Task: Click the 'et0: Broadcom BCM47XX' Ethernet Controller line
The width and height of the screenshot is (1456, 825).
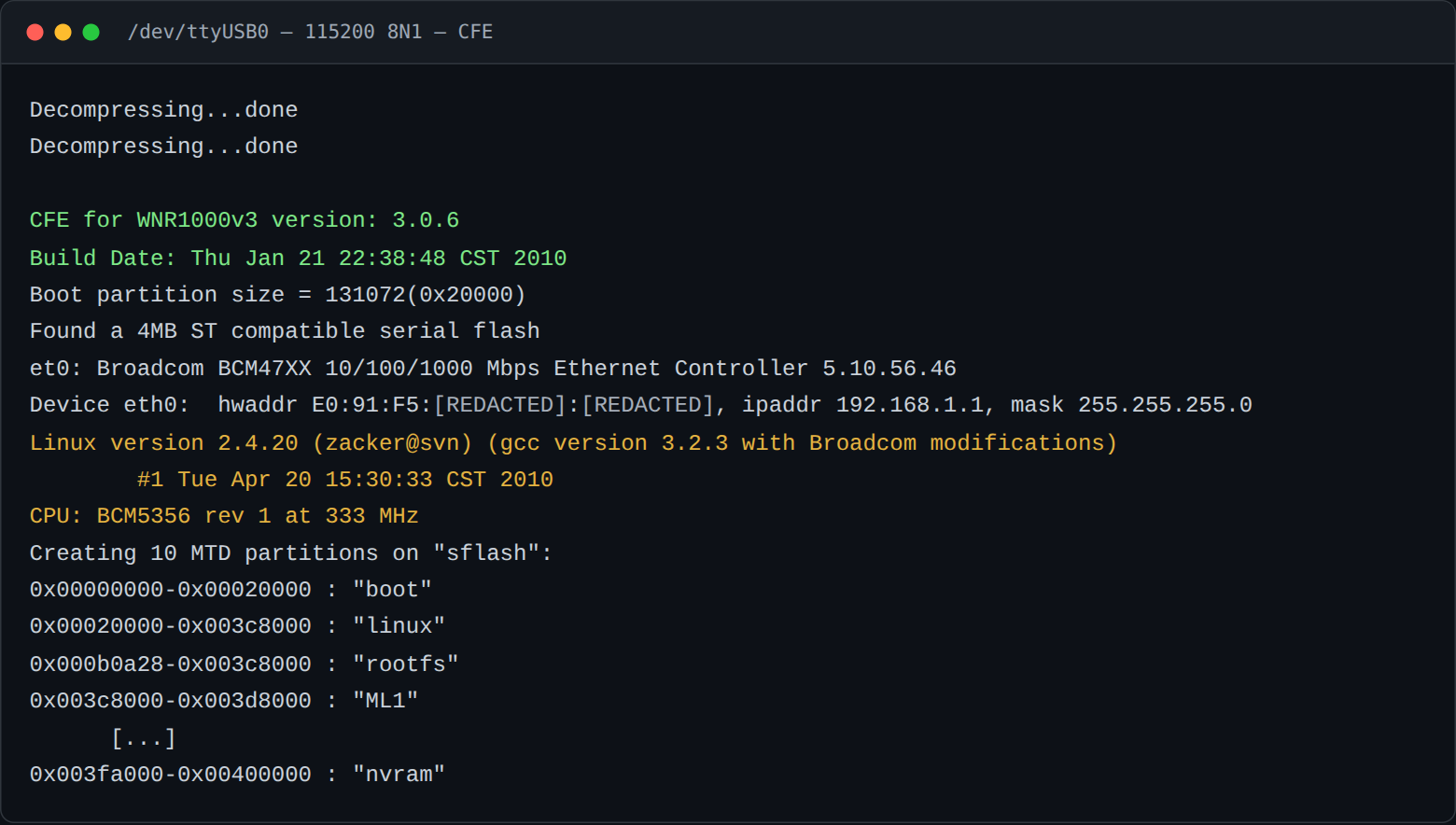Action: pyautogui.click(x=493, y=369)
